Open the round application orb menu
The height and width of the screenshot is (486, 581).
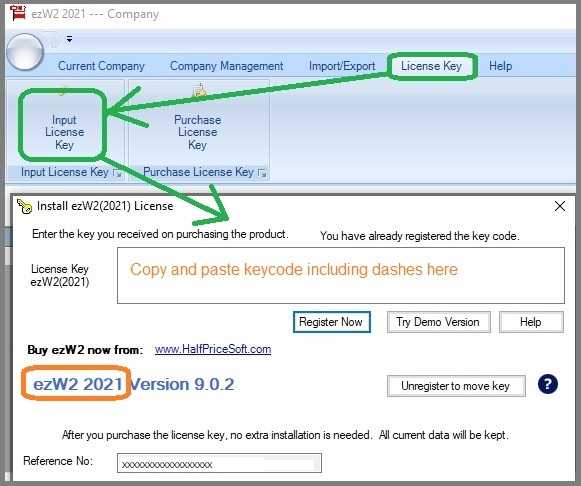tap(25, 52)
